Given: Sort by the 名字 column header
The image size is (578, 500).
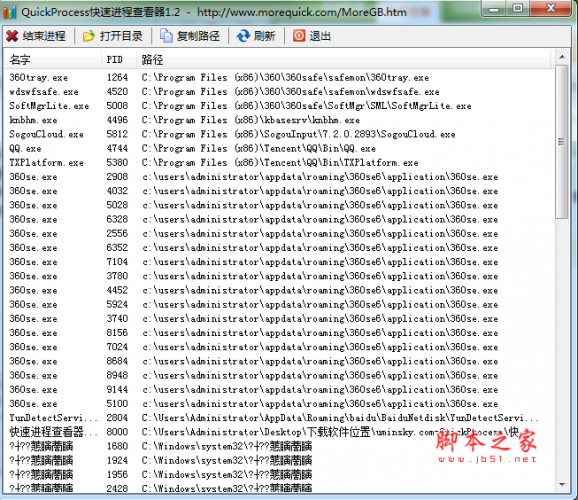Looking at the screenshot, I should pos(53,59).
